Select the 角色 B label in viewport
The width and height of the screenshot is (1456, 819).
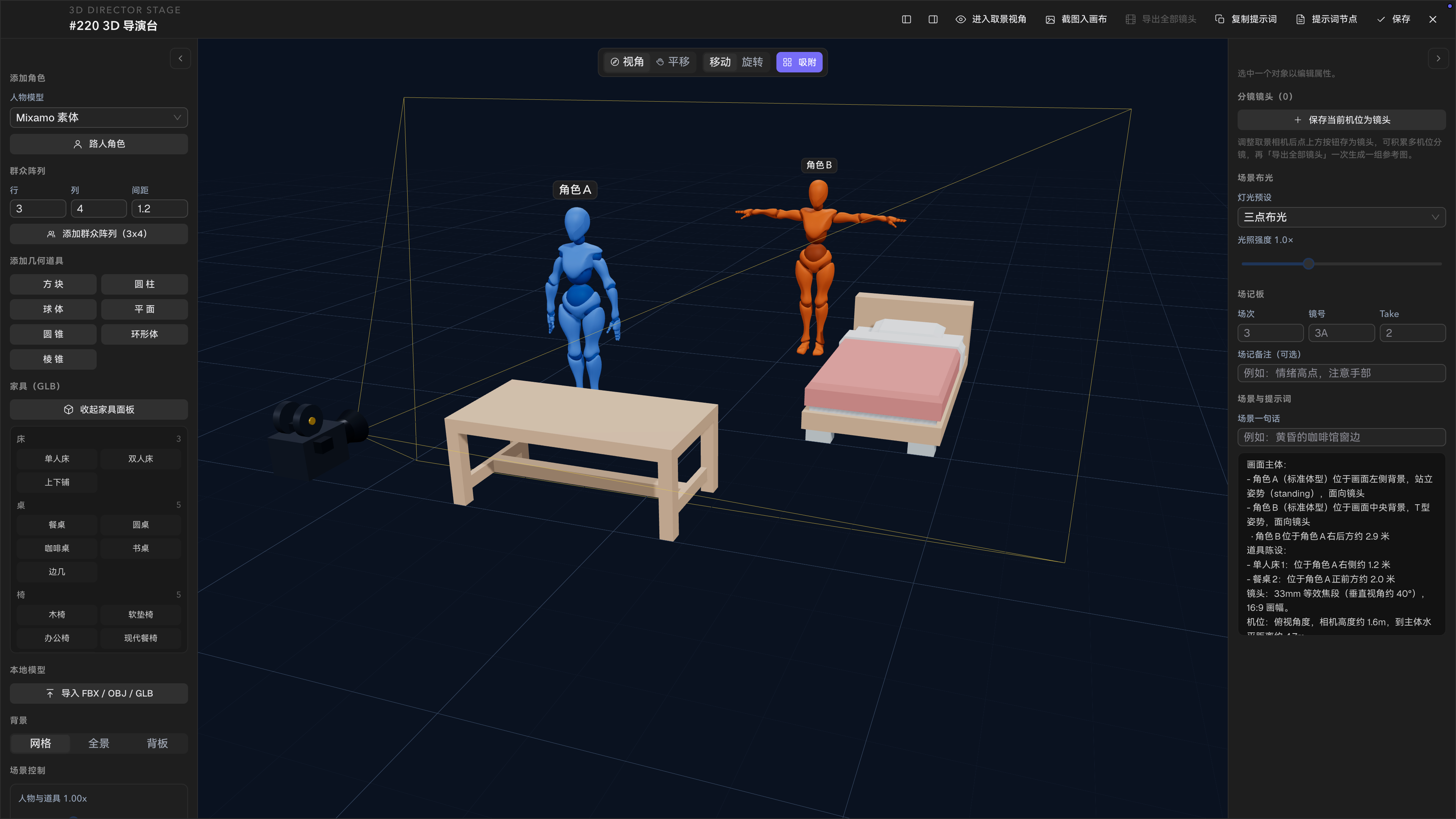point(819,165)
